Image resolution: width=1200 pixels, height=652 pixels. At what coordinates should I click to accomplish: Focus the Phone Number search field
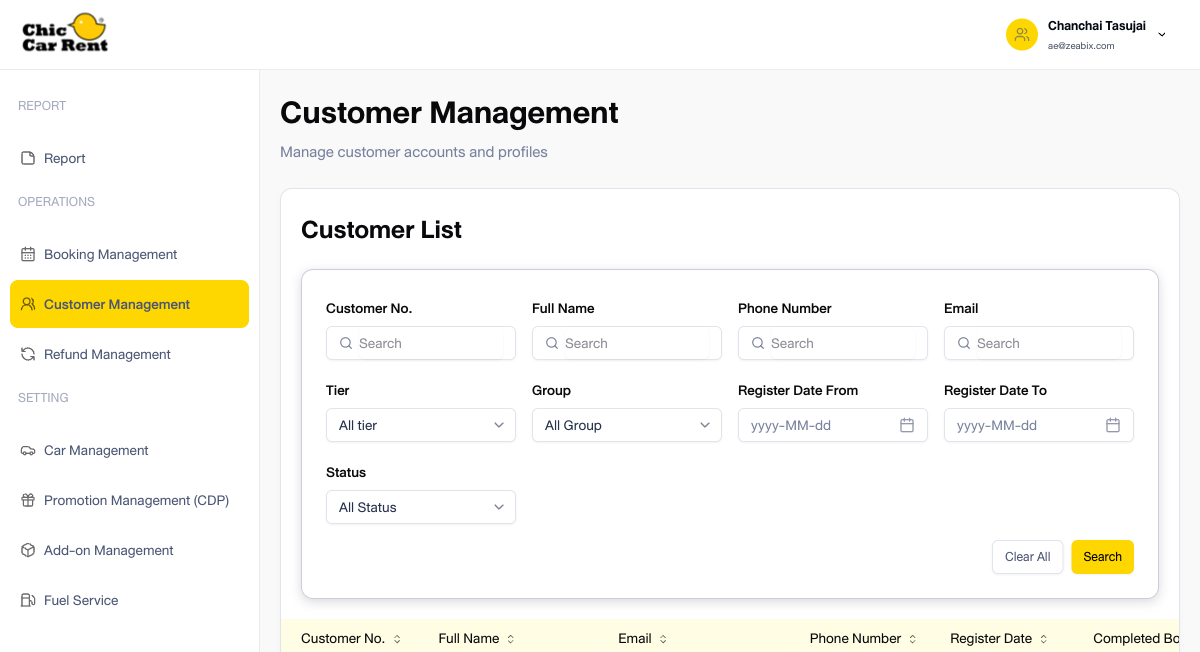point(833,343)
